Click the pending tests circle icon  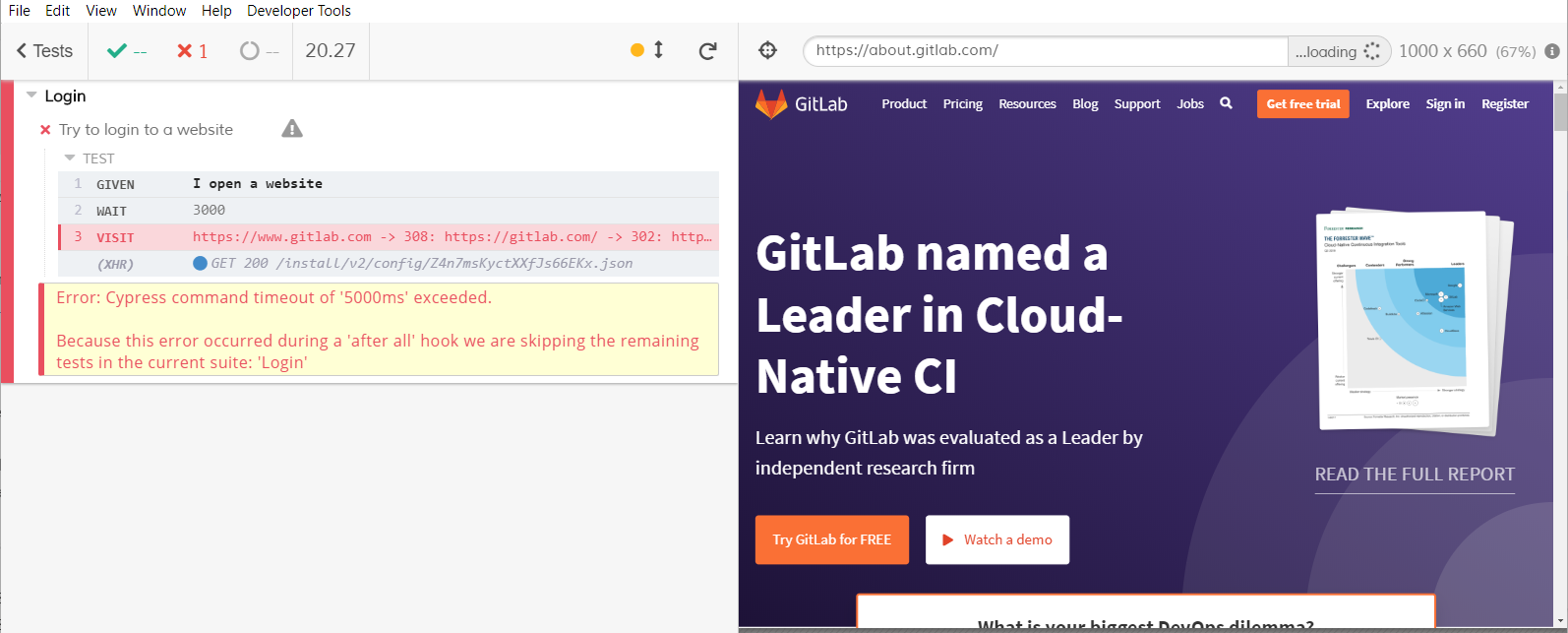click(x=250, y=51)
